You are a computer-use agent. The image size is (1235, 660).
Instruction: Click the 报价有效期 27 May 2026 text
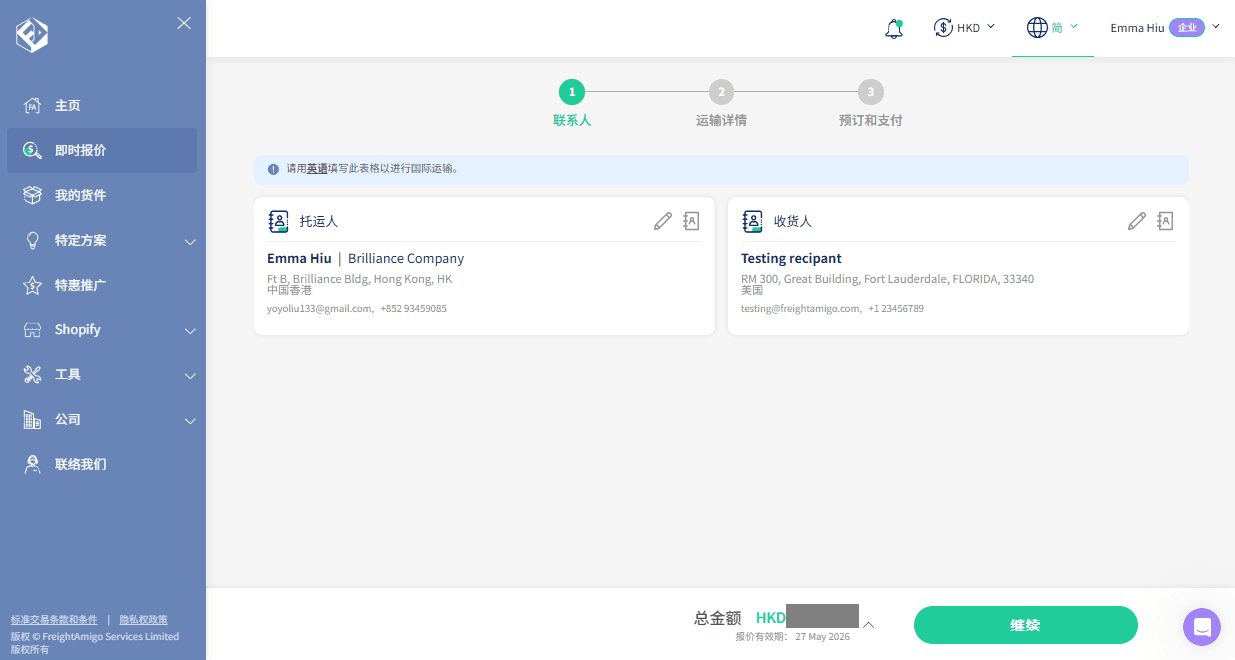tap(793, 636)
